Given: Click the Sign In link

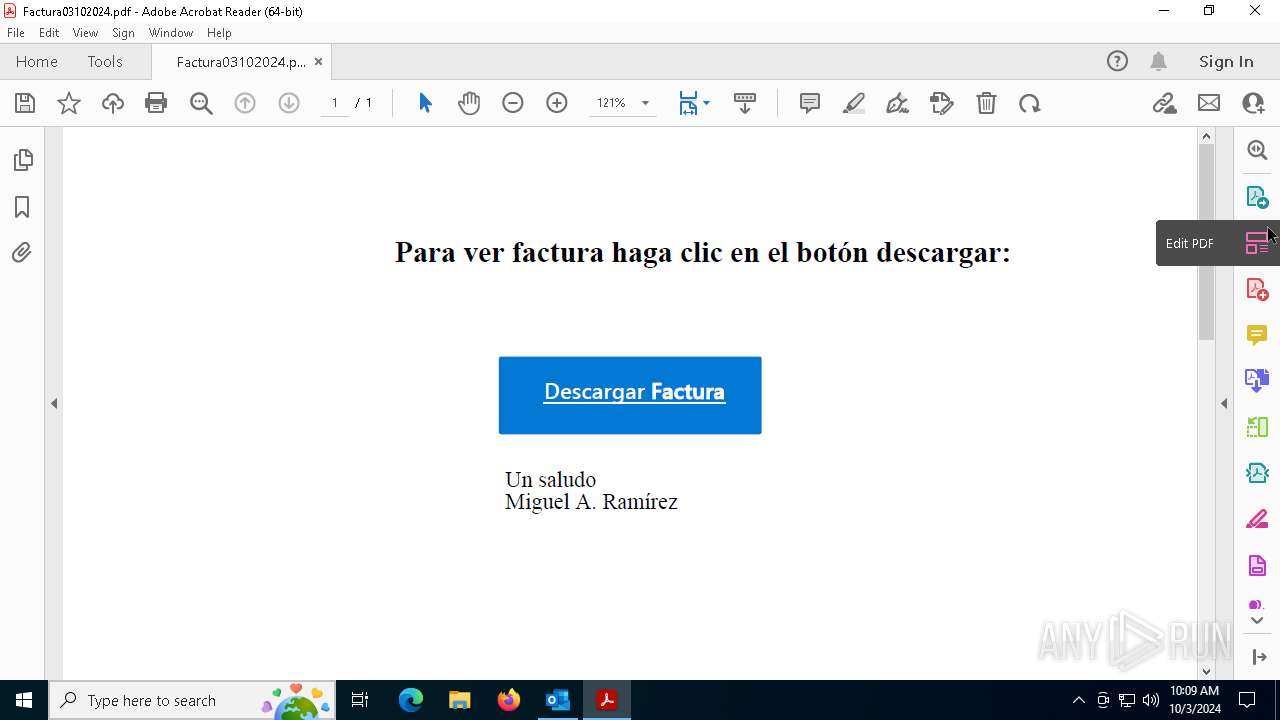Looking at the screenshot, I should coord(1226,61).
